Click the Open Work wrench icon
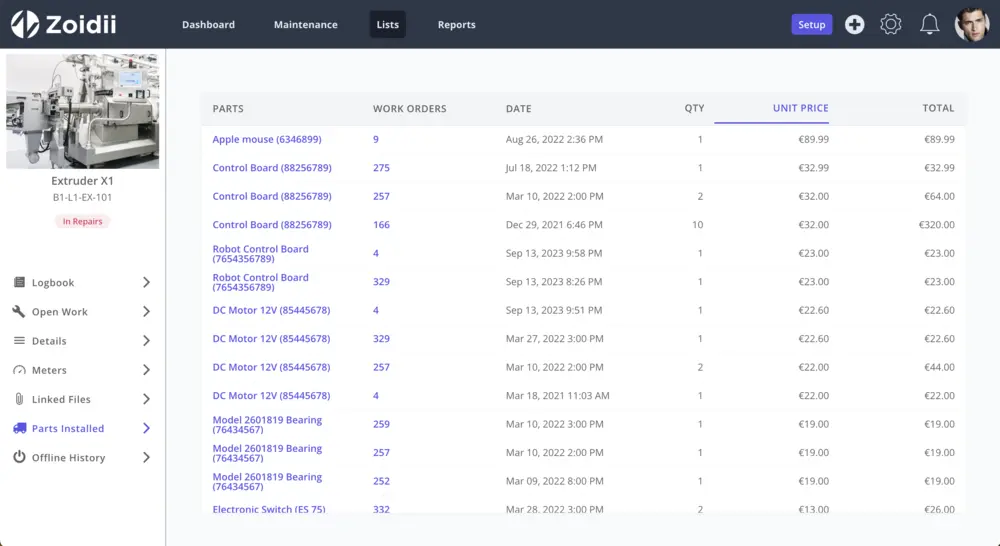1000x546 pixels. 19,311
